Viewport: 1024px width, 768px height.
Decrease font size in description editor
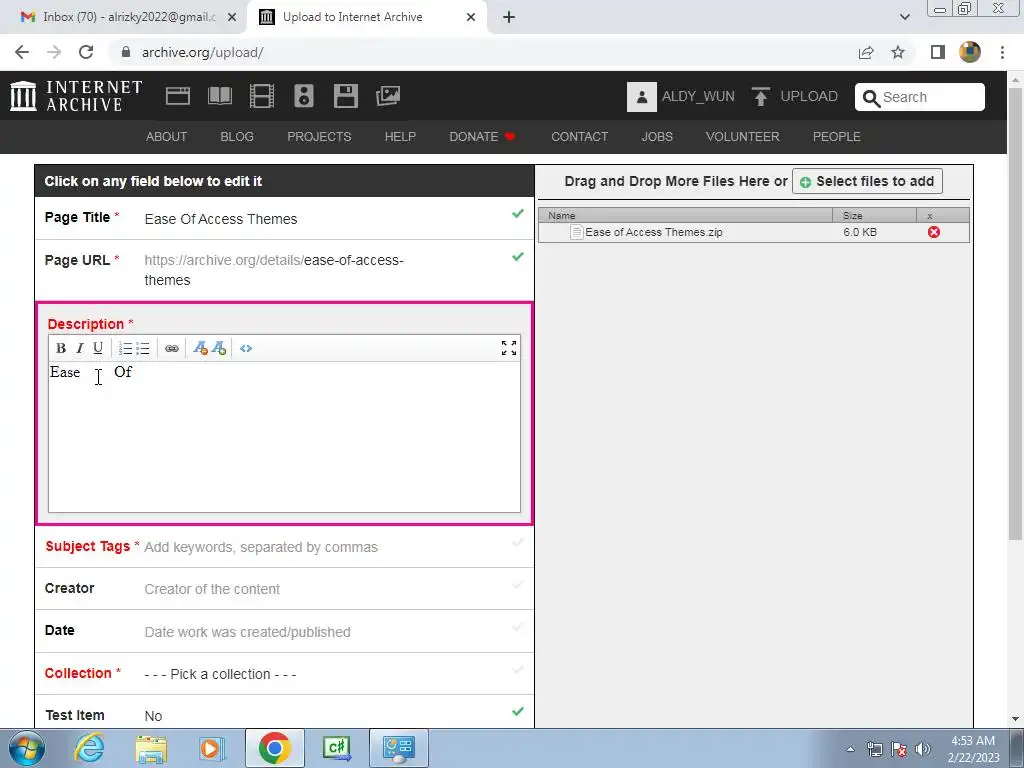point(200,348)
